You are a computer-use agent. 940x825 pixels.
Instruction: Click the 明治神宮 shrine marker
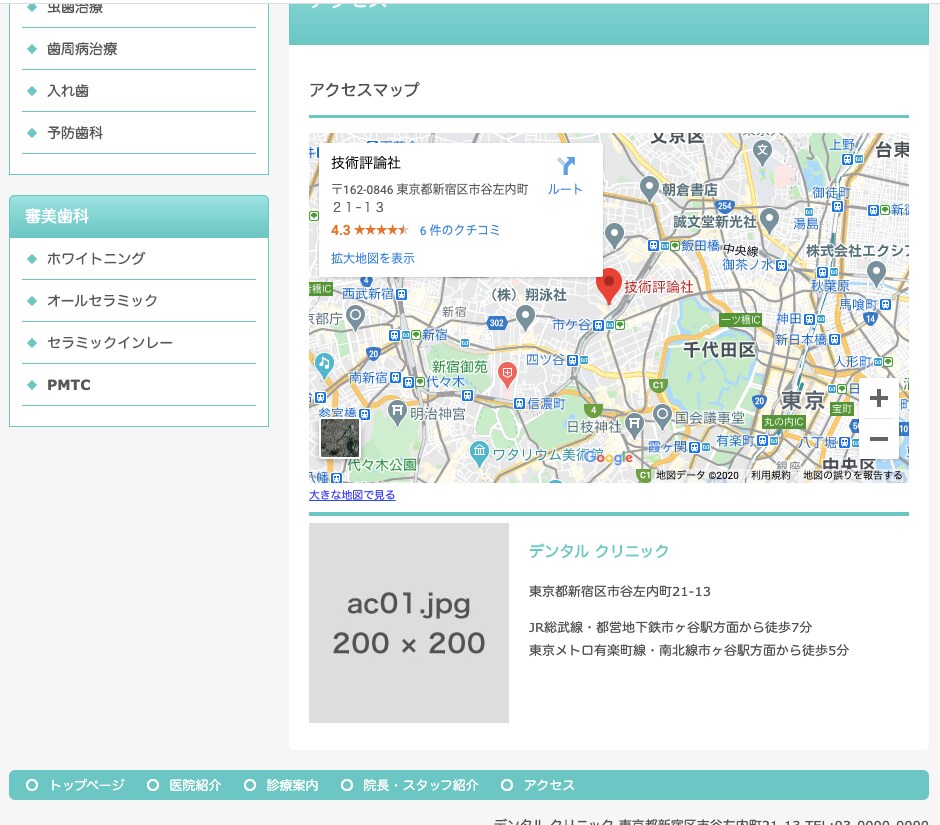tap(397, 414)
